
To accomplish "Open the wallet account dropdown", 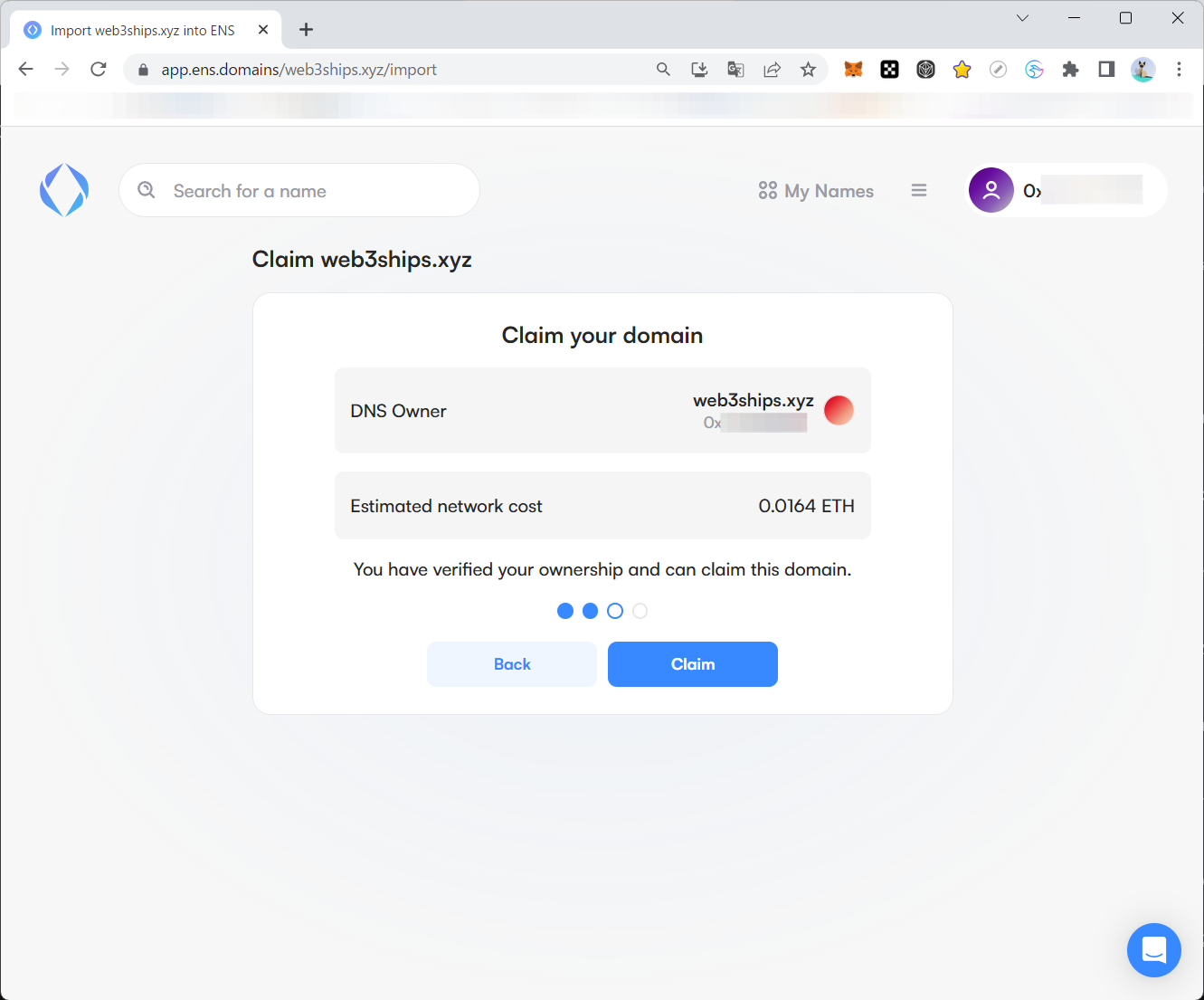I will (x=1067, y=190).
